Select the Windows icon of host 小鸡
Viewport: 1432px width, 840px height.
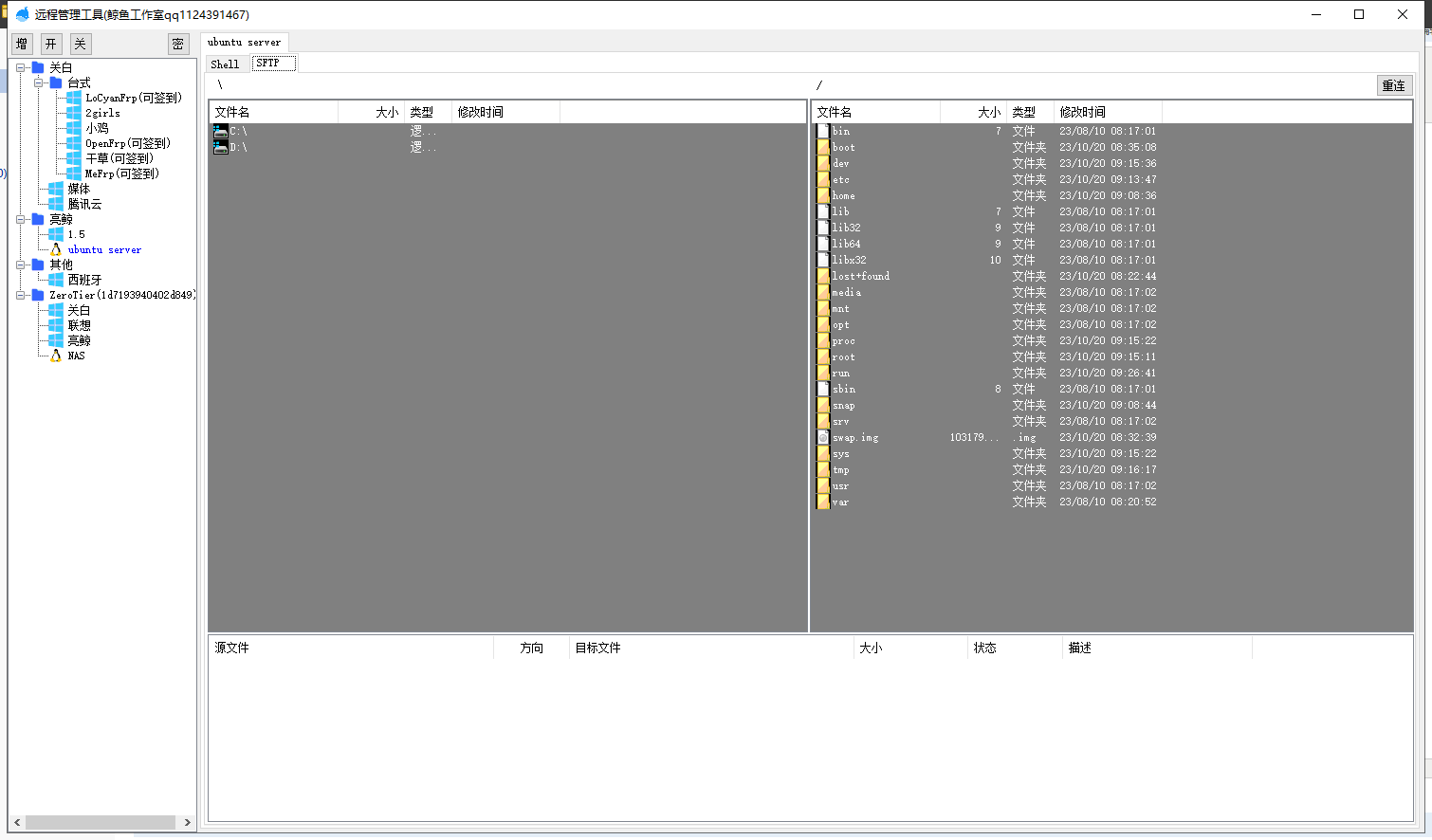tap(74, 128)
